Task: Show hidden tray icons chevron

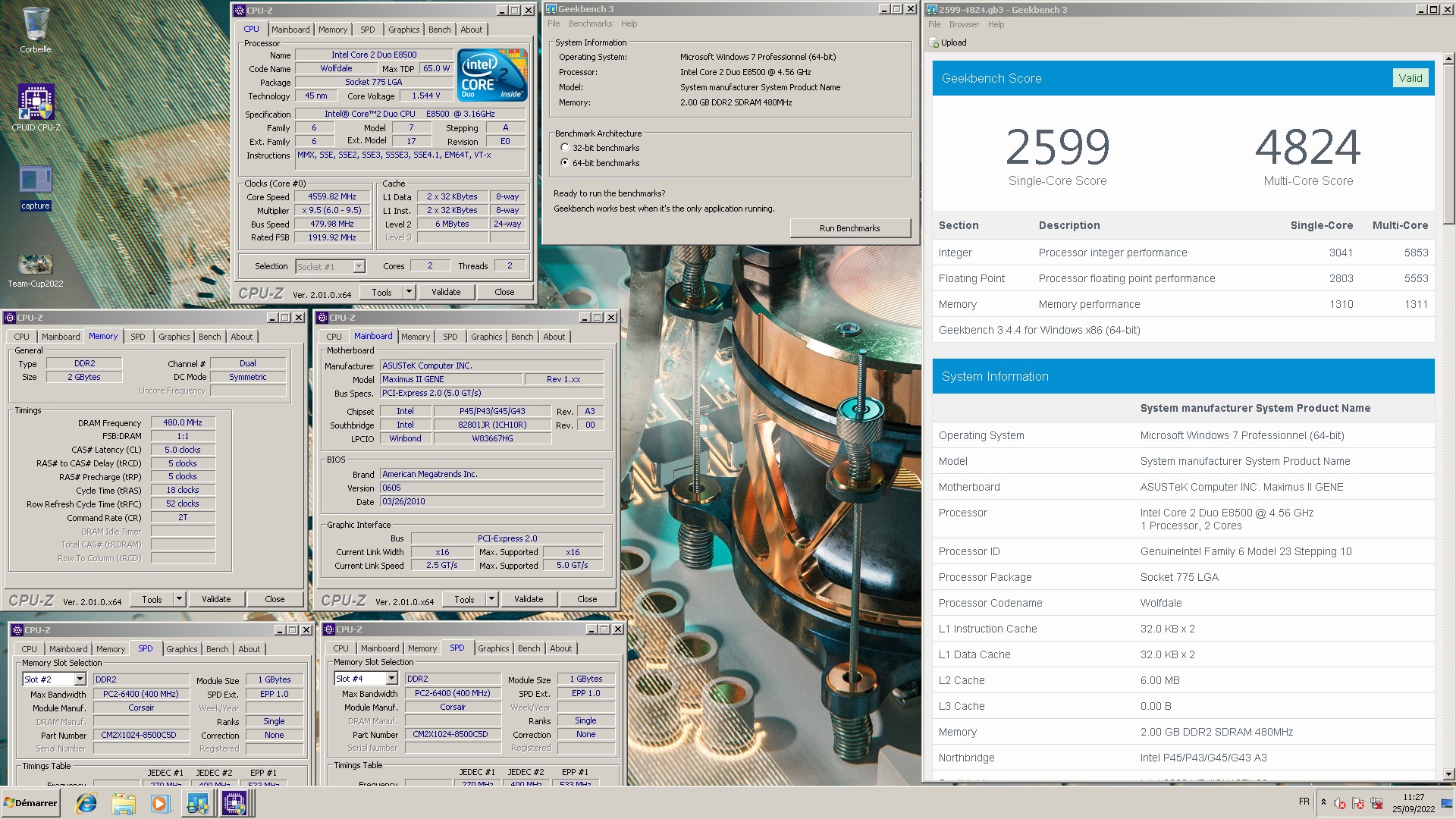Action: (1323, 802)
